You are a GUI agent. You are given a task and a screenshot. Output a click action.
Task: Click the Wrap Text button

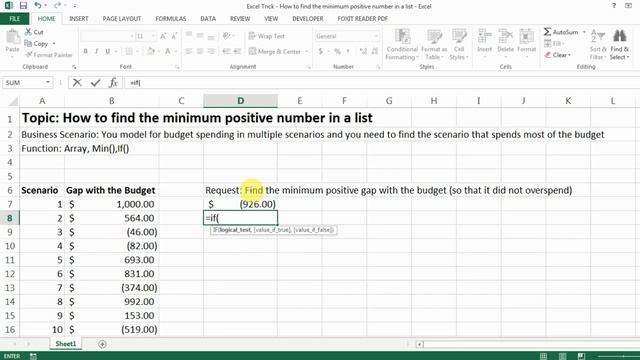click(x=267, y=36)
